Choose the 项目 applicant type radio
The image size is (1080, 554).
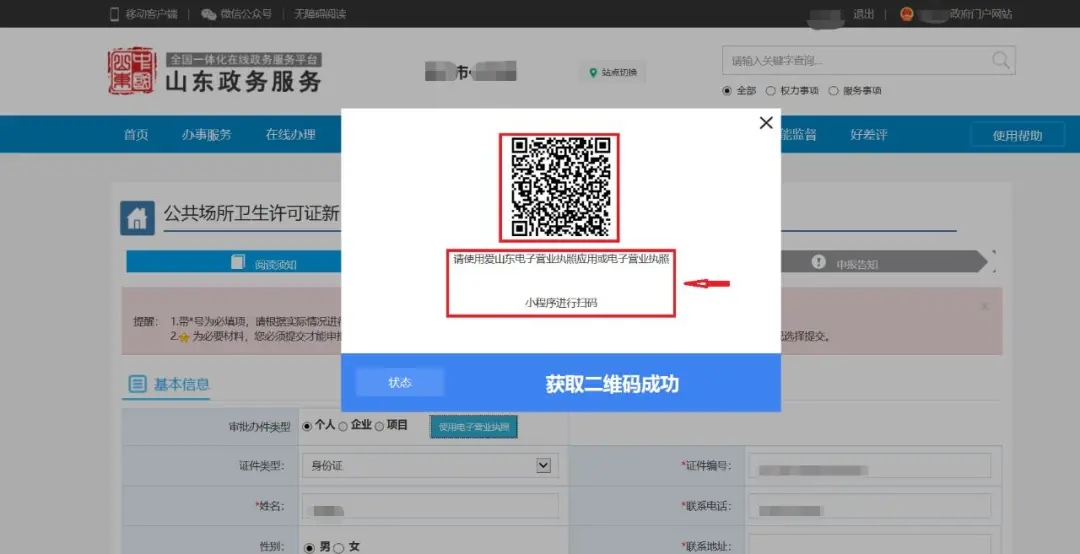pyautogui.click(x=379, y=426)
